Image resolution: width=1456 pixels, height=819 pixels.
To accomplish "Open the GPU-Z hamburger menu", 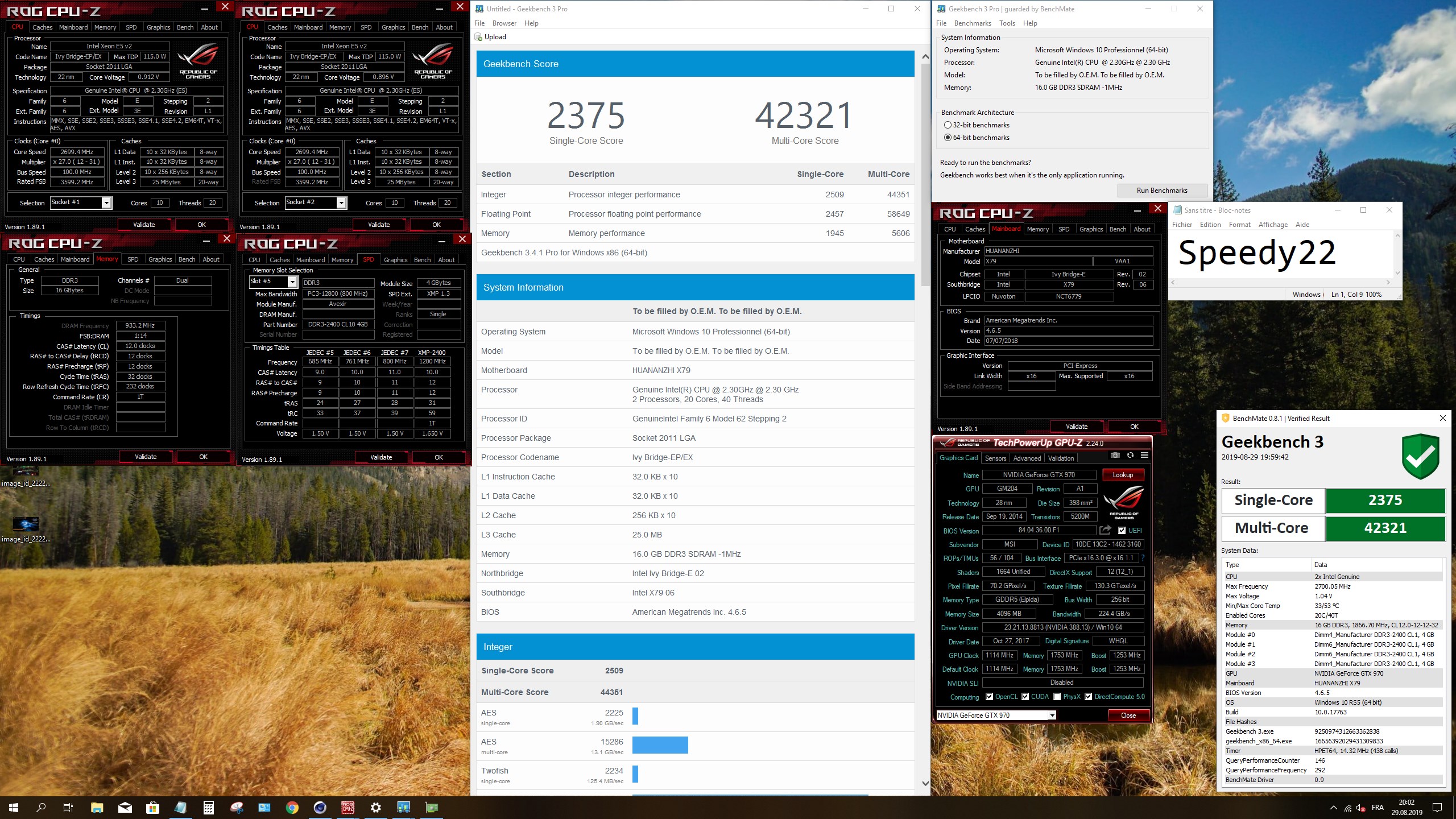I will (x=1144, y=456).
